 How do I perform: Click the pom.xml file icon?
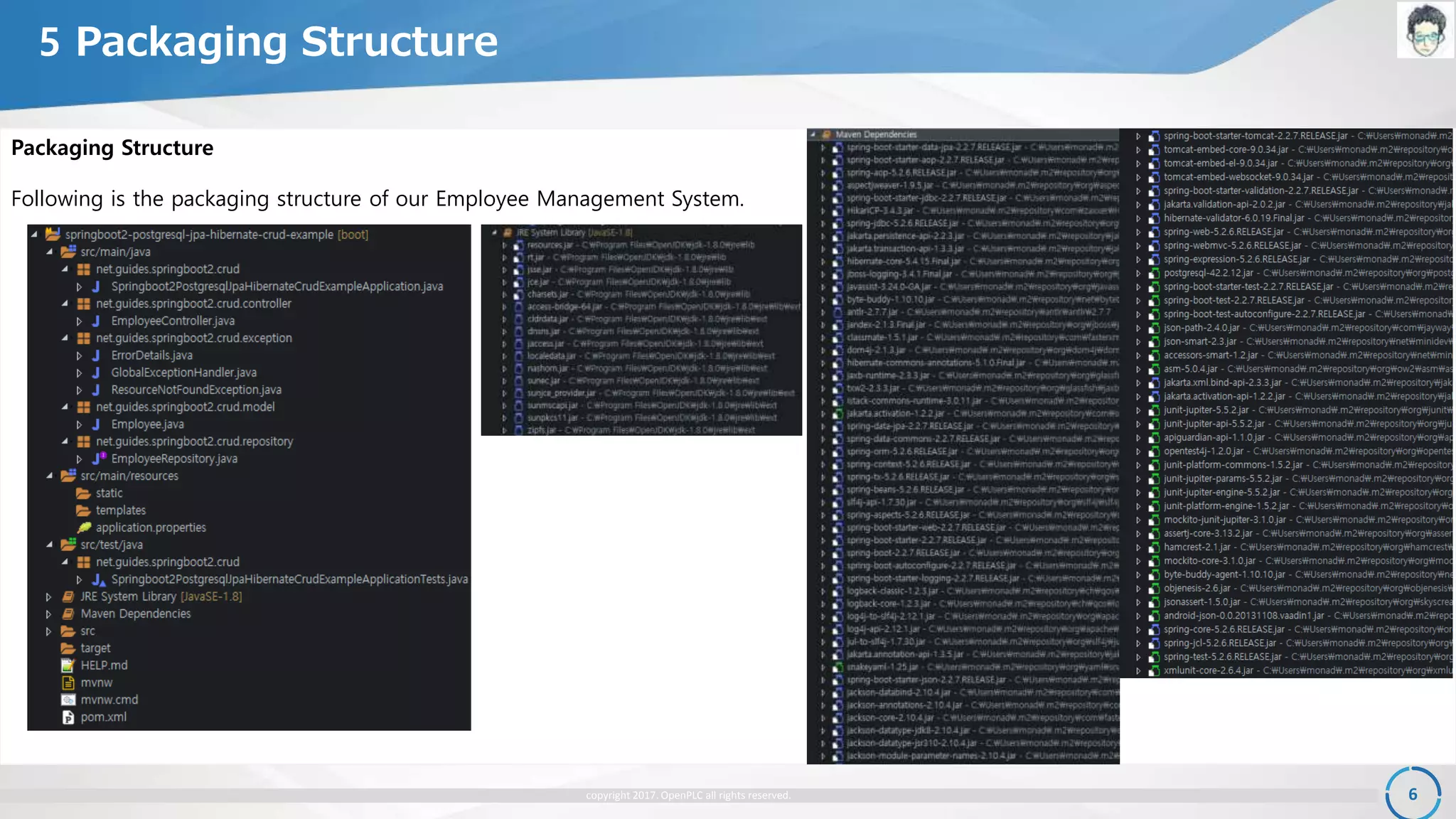tap(68, 717)
